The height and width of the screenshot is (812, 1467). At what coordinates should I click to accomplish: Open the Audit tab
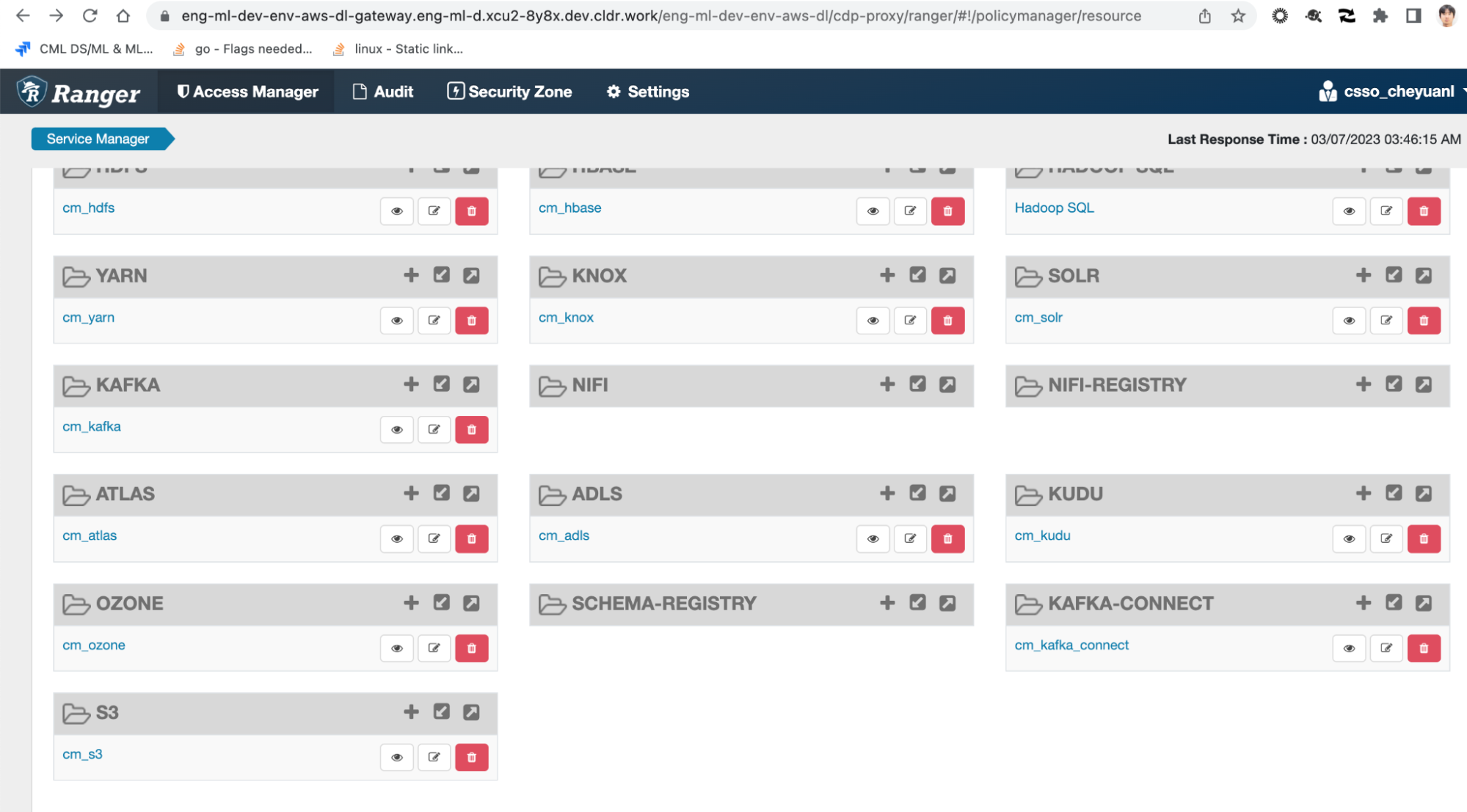pos(383,92)
